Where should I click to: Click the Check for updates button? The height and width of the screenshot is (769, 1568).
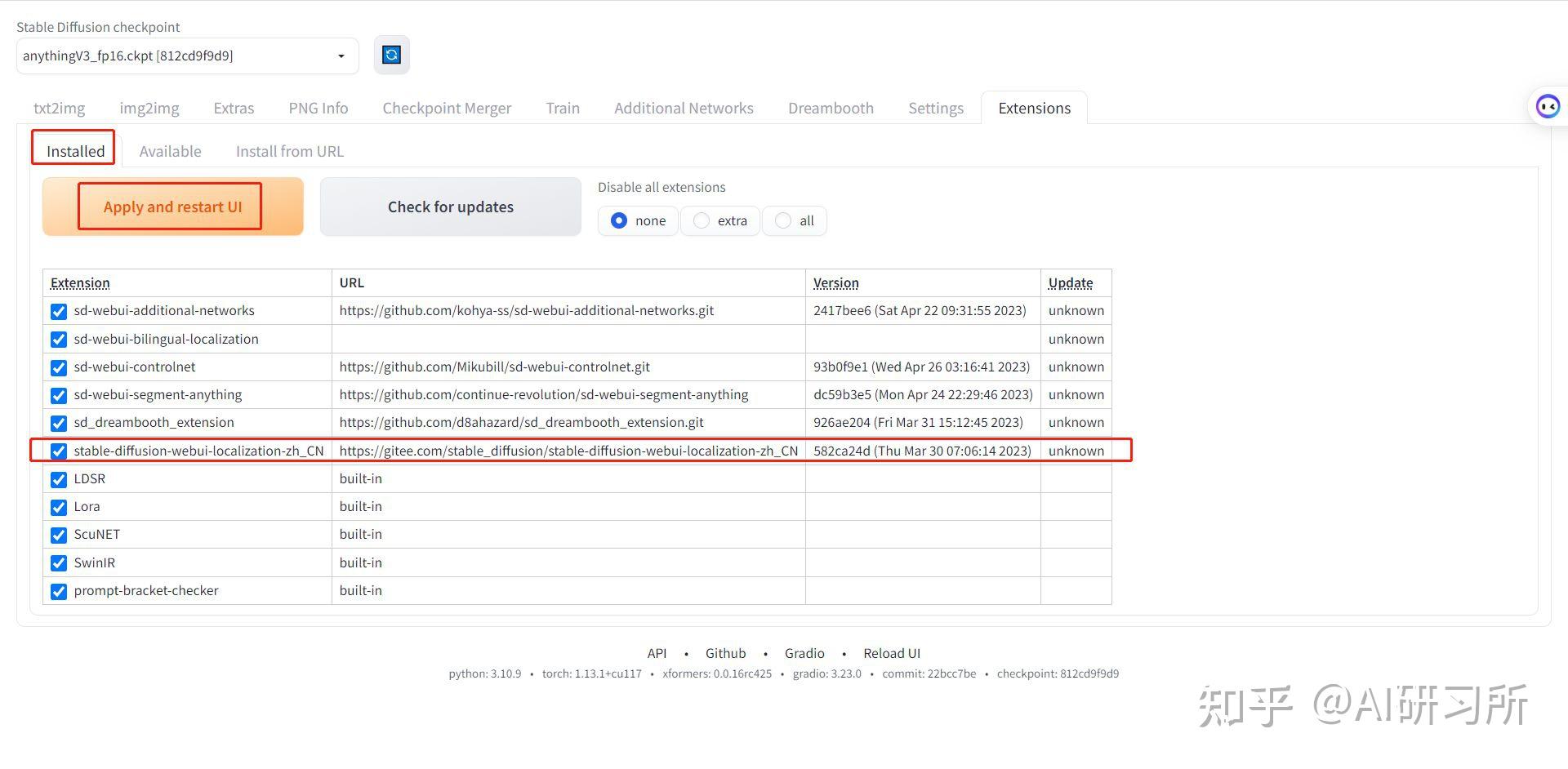pyautogui.click(x=450, y=207)
